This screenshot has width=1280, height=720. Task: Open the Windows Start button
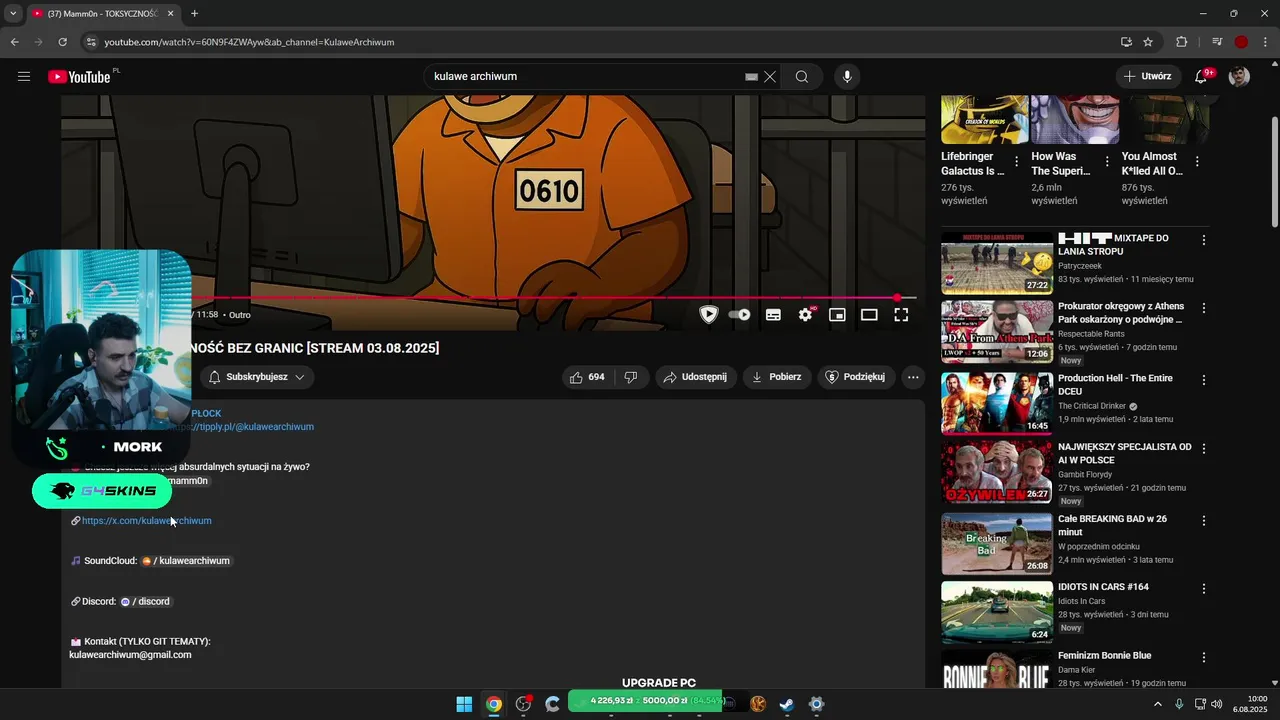tap(464, 704)
